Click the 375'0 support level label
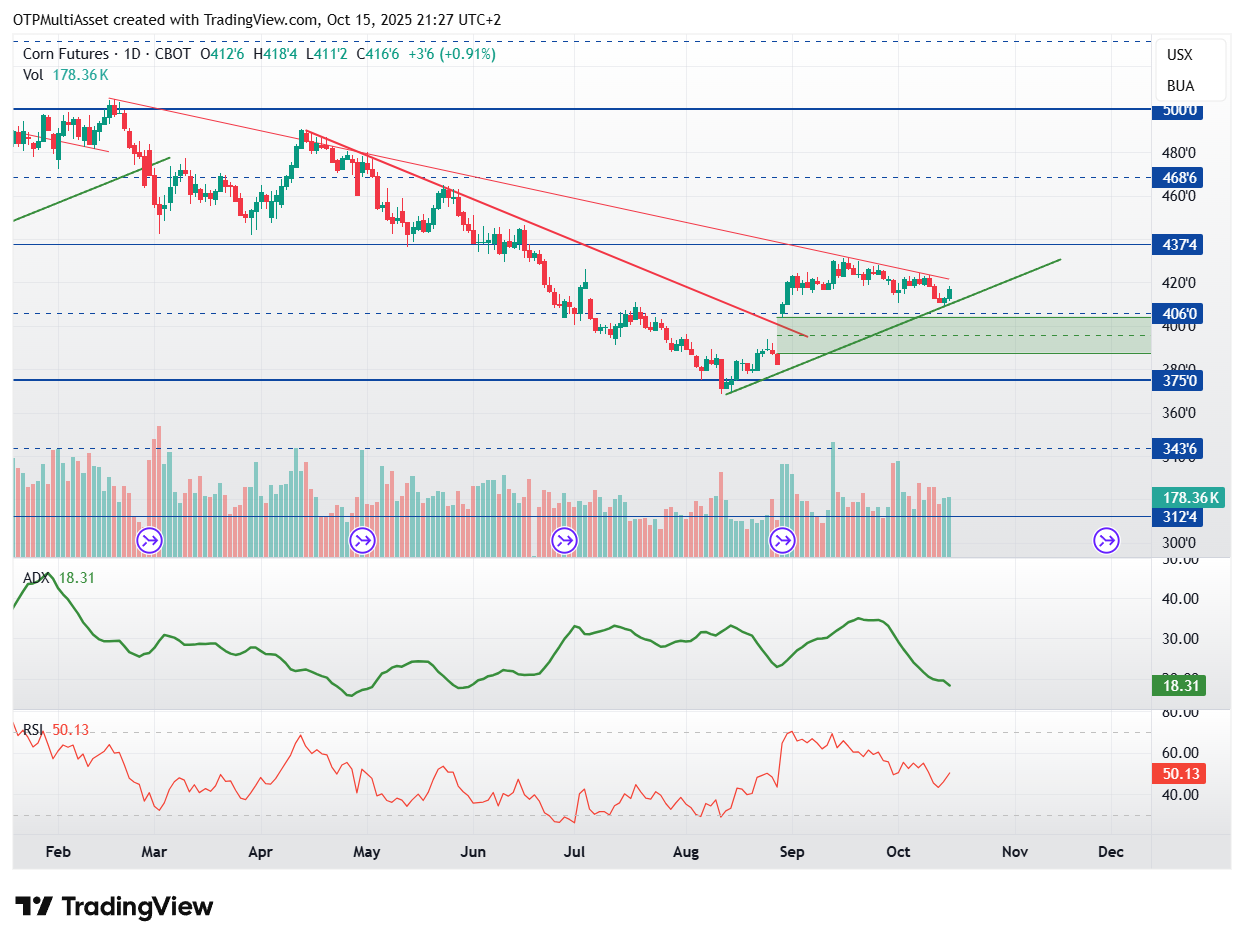1244x944 pixels. tap(1180, 381)
